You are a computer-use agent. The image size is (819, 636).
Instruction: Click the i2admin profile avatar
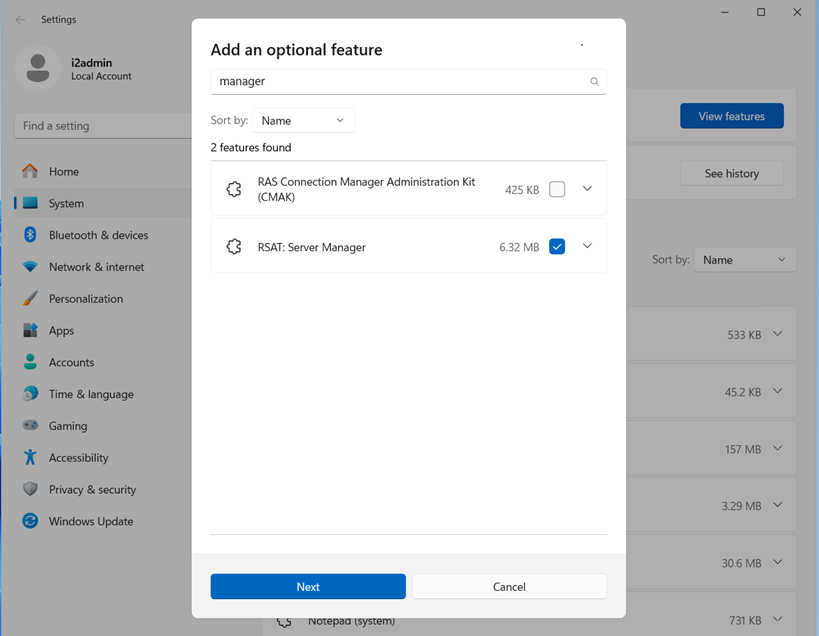coord(38,68)
